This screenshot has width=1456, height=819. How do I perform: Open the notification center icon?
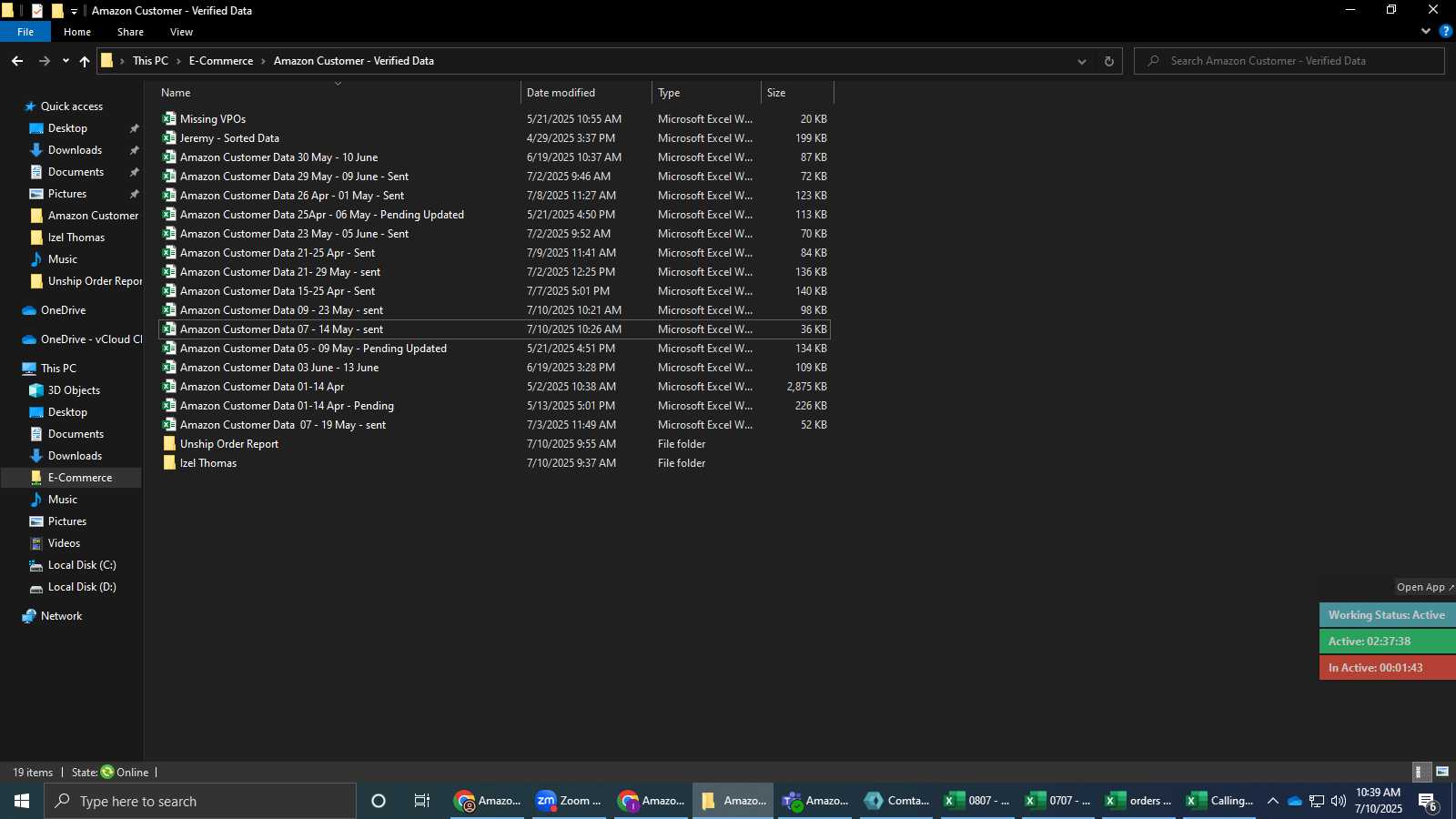click(x=1427, y=802)
